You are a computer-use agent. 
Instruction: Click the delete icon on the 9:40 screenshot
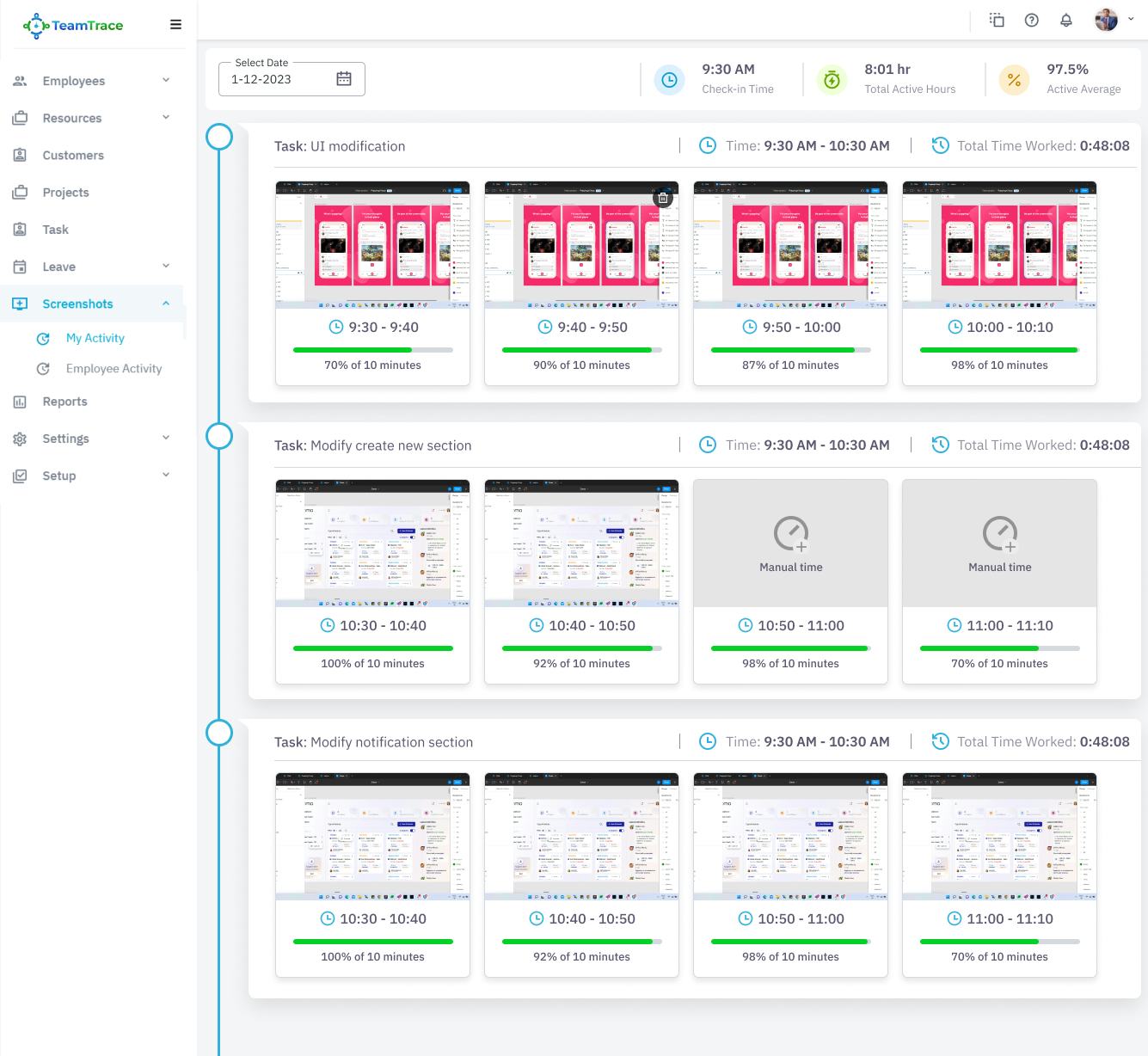coord(662,197)
